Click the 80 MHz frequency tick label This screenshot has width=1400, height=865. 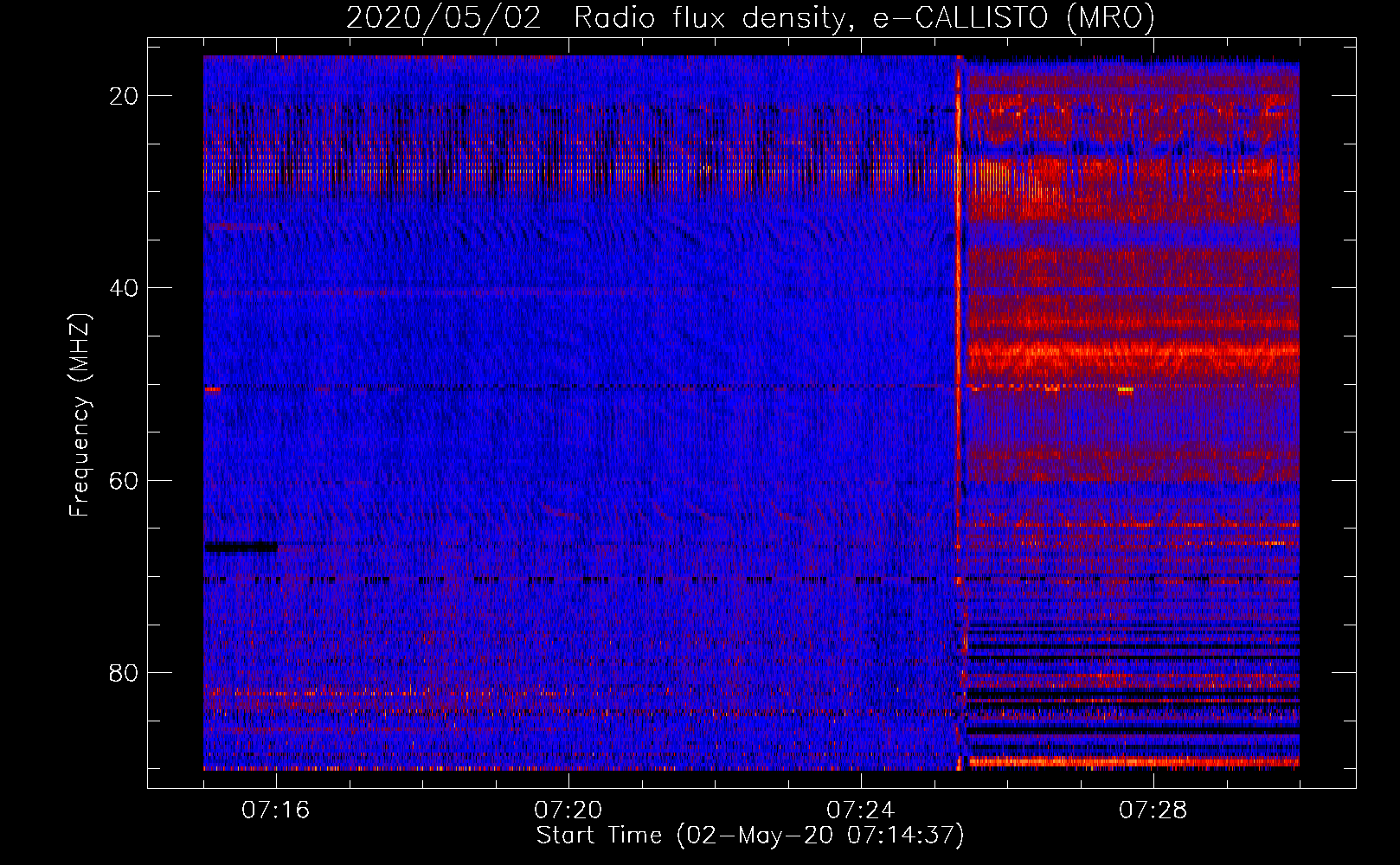pyautogui.click(x=125, y=672)
